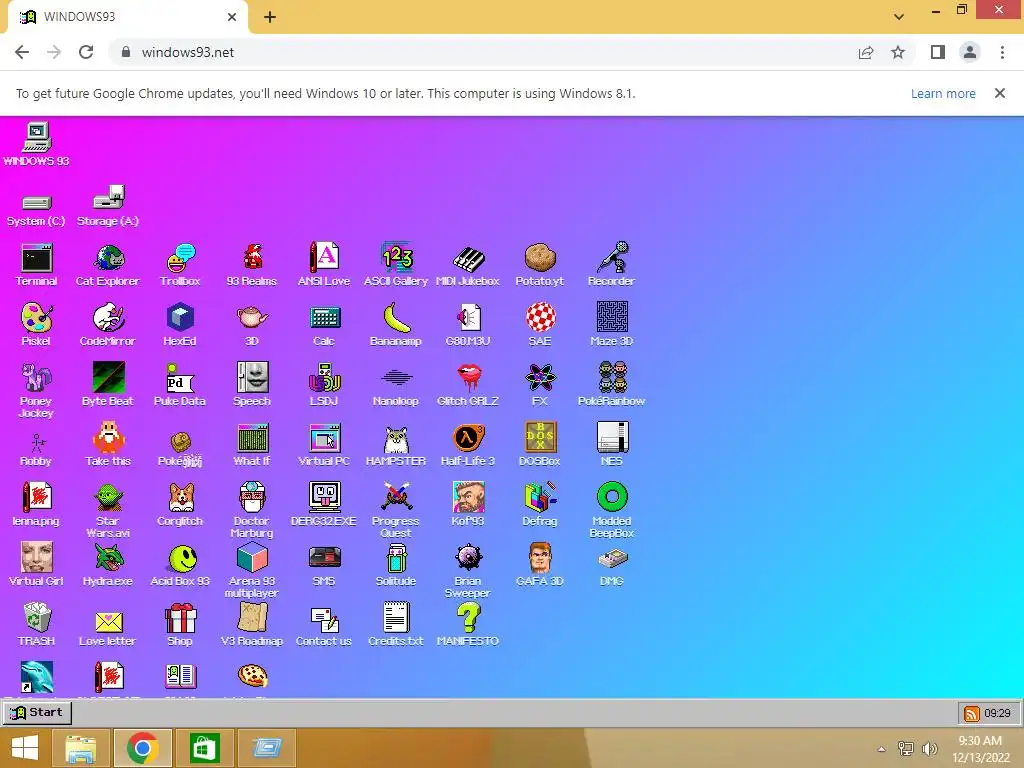Bookmark this page with star icon
Viewport: 1024px width, 768px height.
click(898, 52)
